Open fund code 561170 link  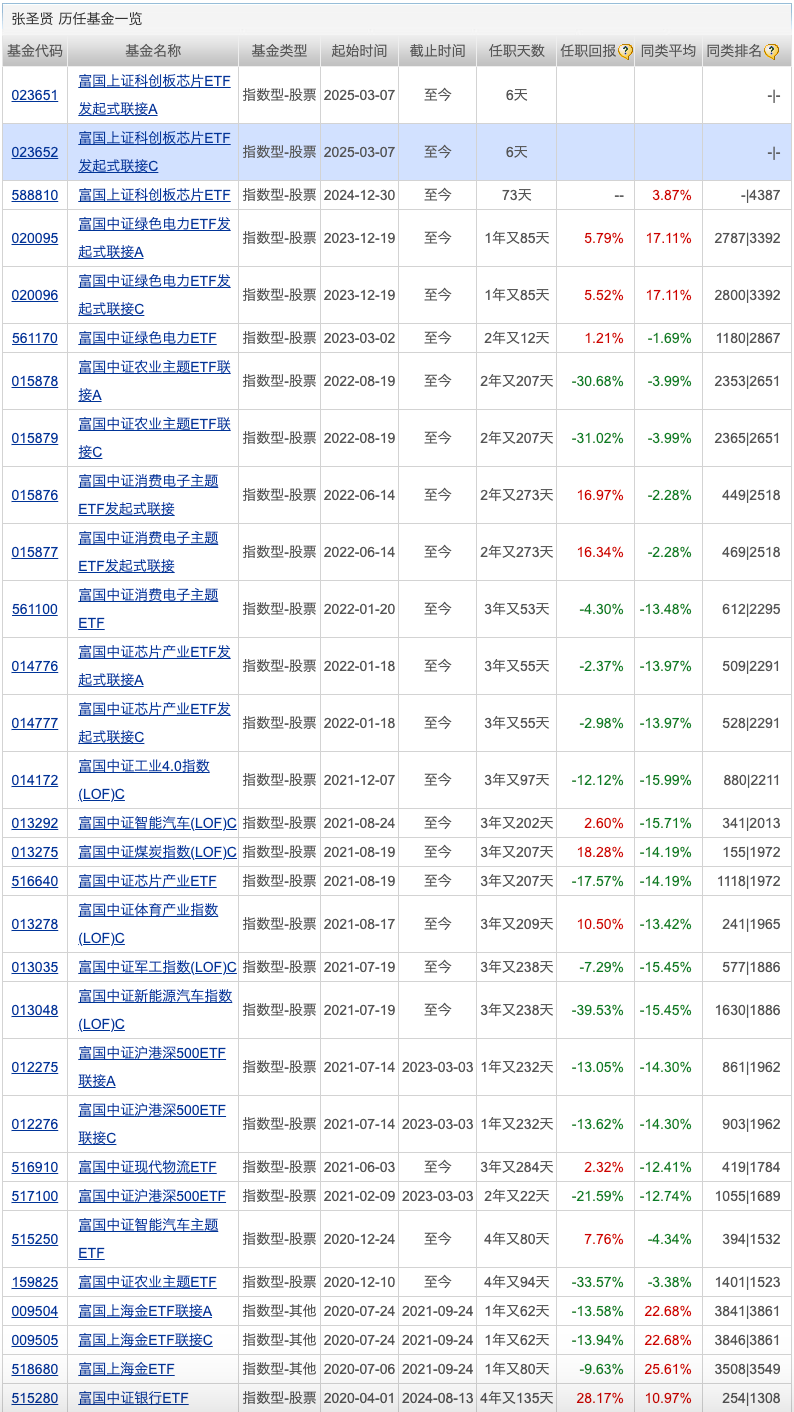[x=35, y=338]
